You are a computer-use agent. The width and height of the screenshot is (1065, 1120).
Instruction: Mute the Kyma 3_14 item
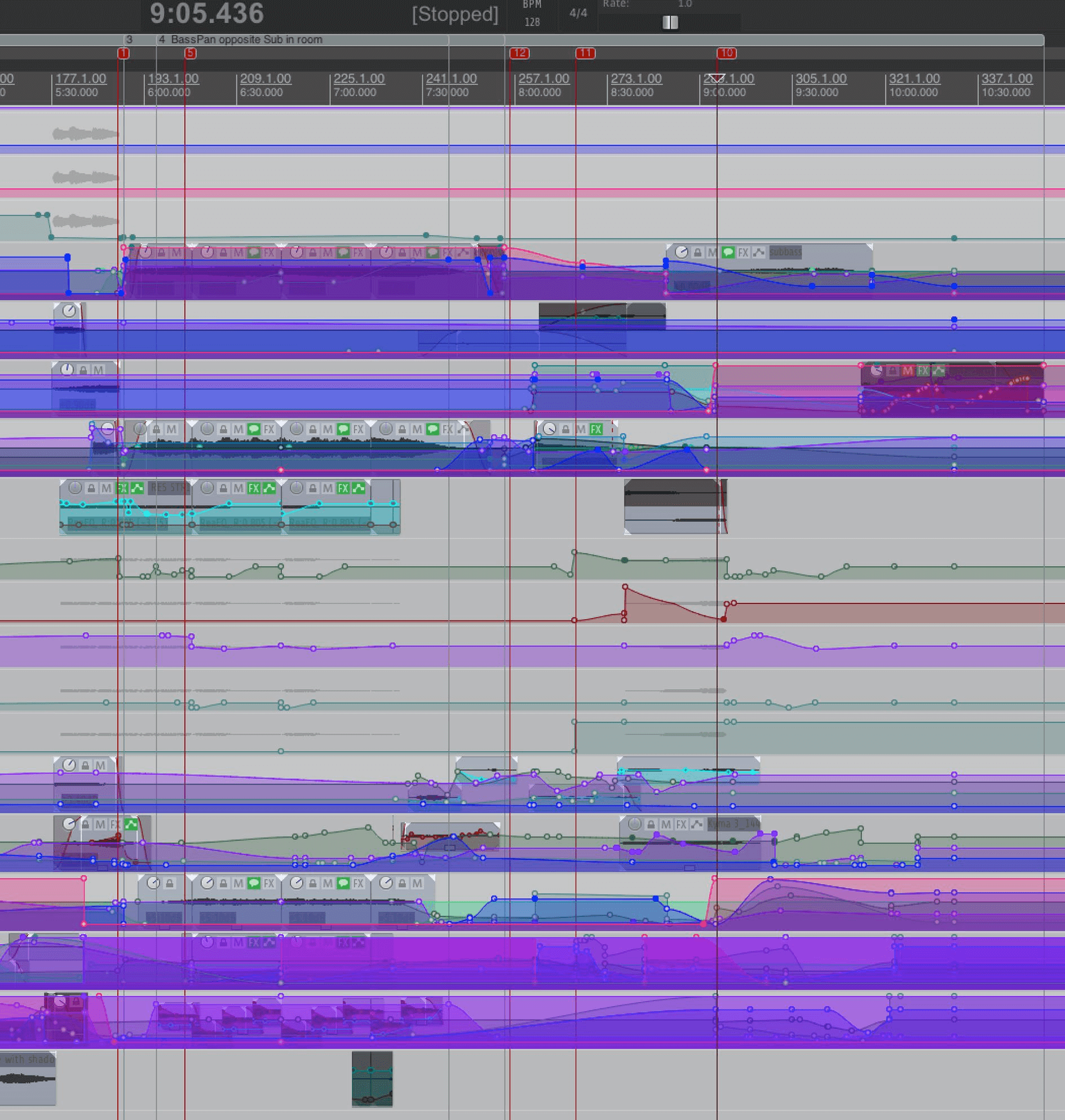(666, 824)
